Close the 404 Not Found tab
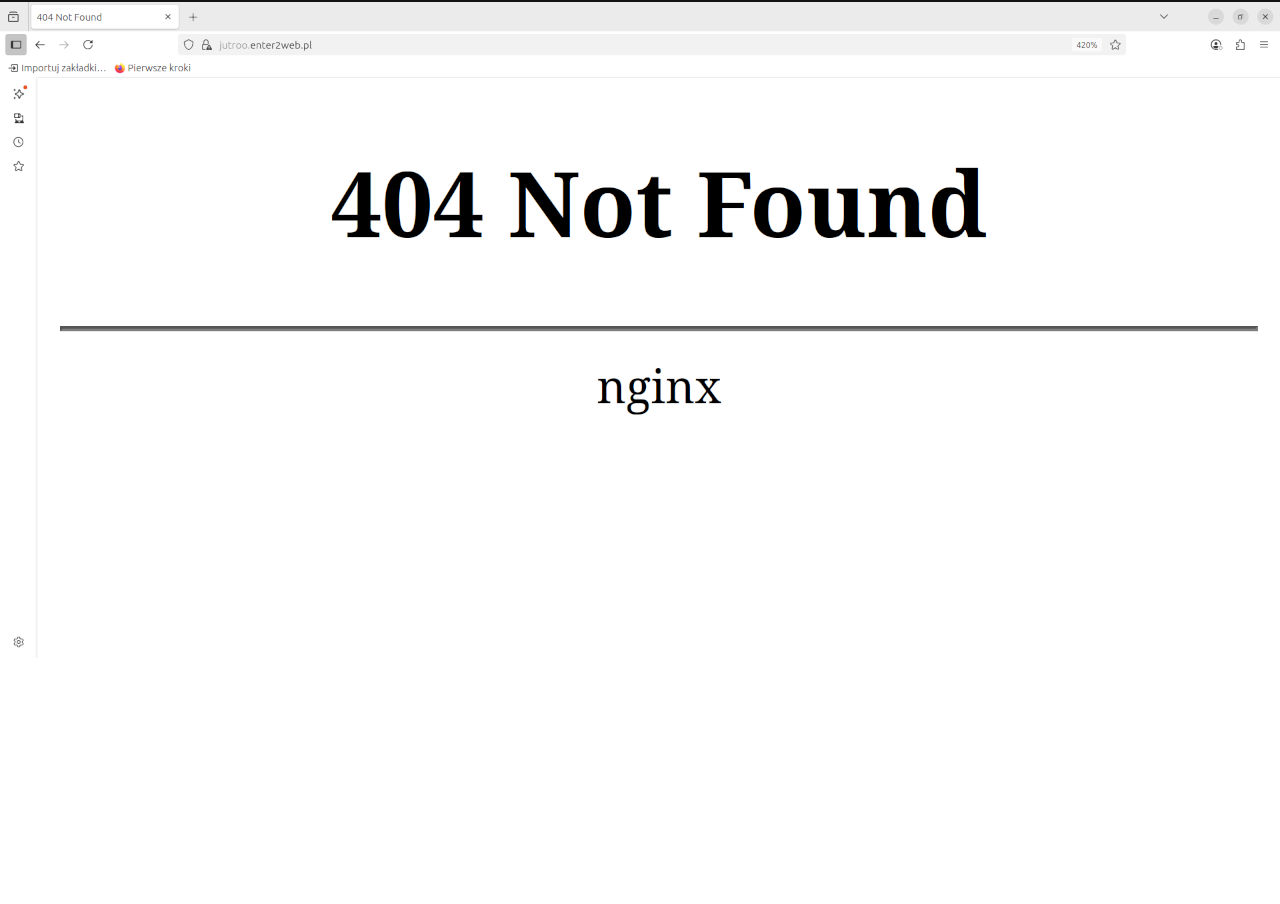Viewport: 1280px width, 904px height. point(168,17)
